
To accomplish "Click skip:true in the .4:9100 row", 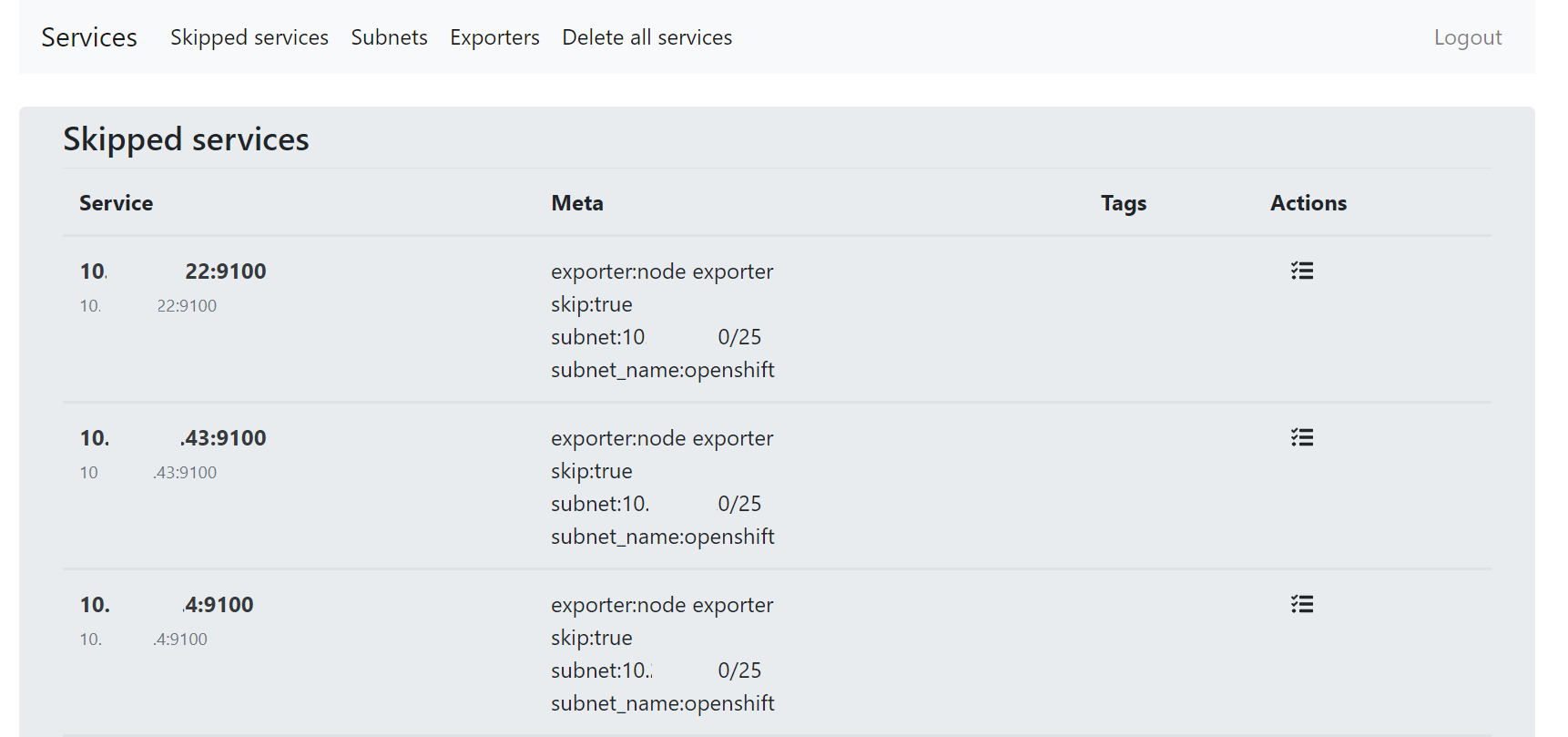I will click(x=592, y=638).
